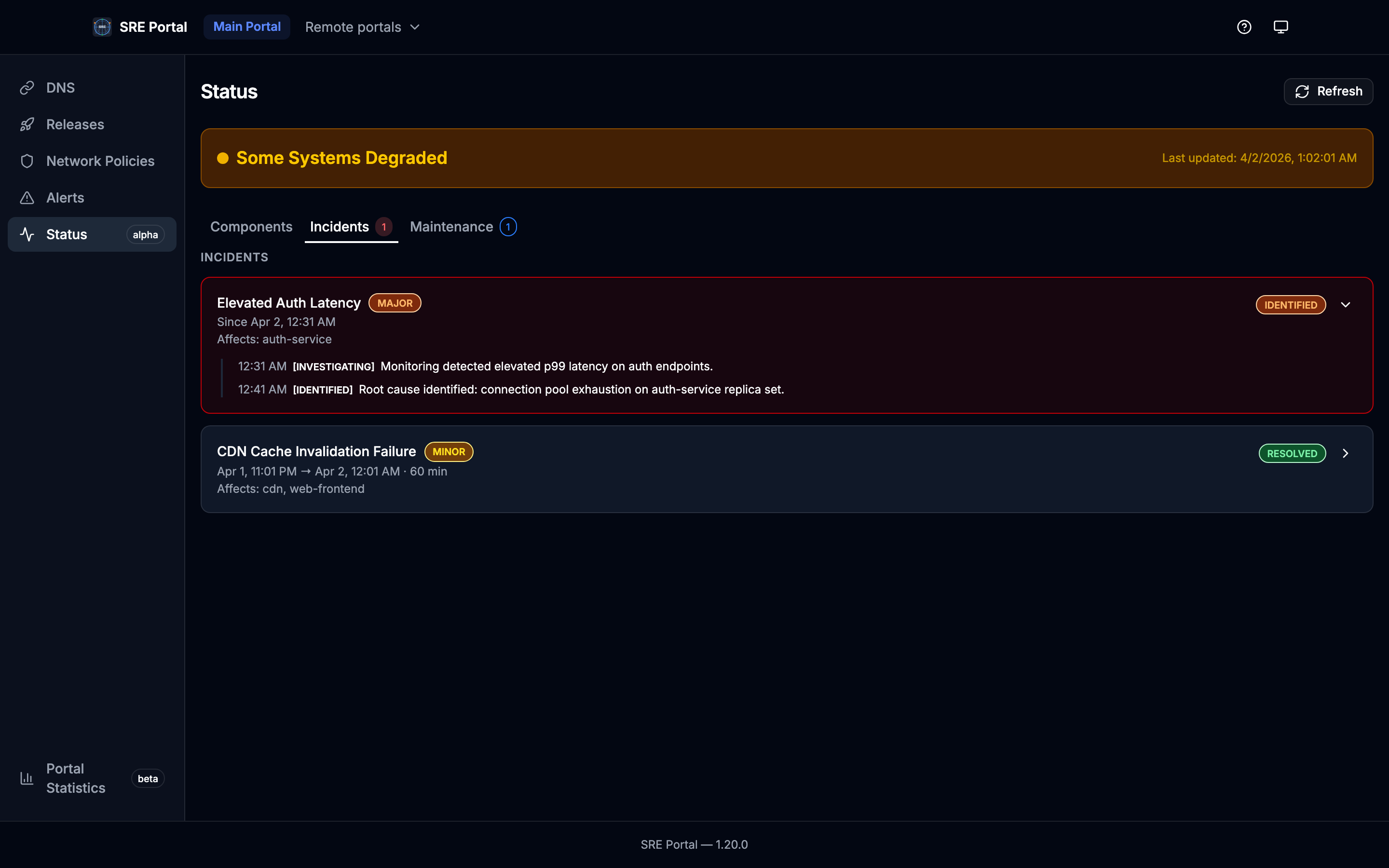The image size is (1389, 868).
Task: Open the DNS section in the sidebar
Action: click(60, 87)
